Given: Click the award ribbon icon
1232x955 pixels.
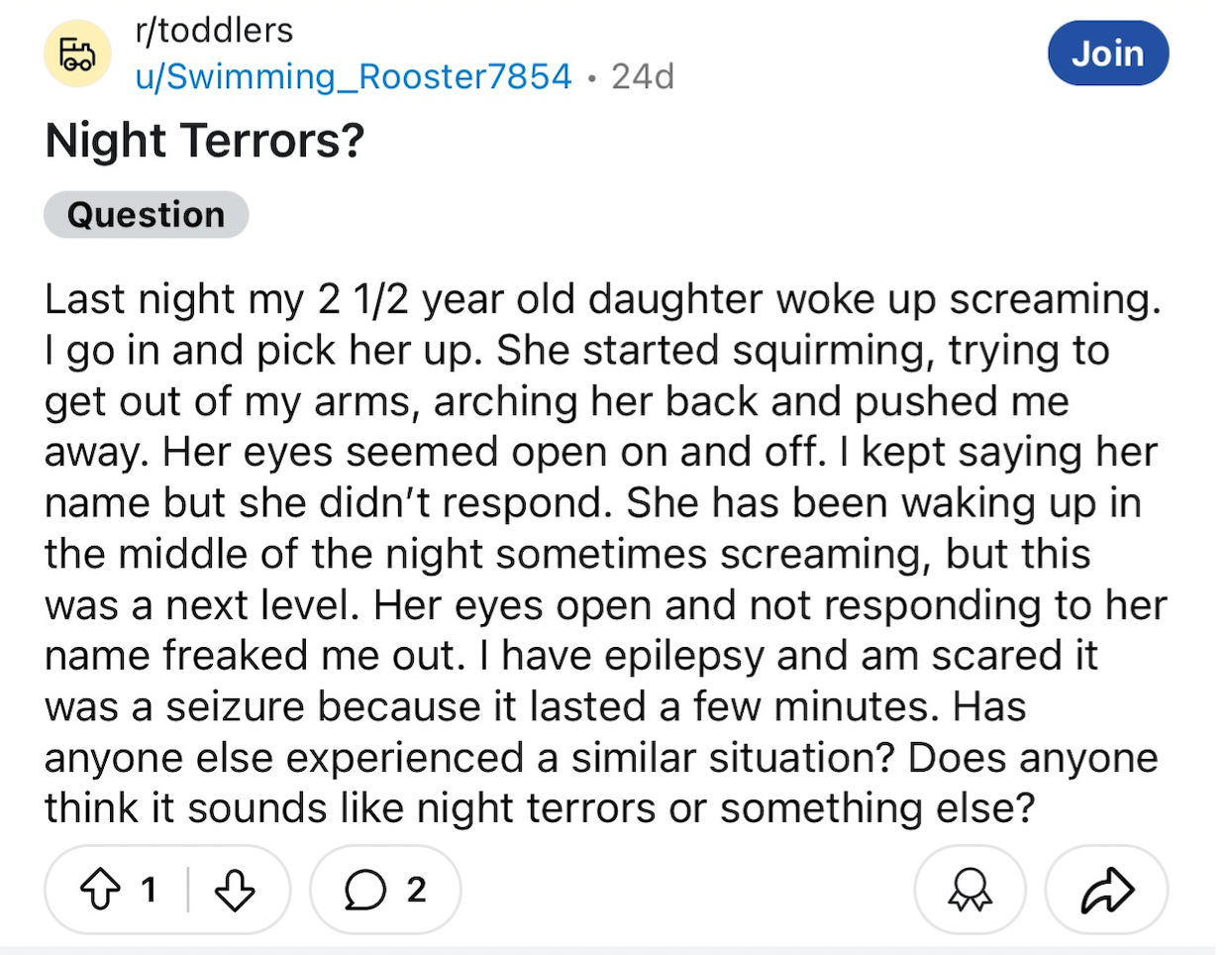Looking at the screenshot, I should click(970, 890).
